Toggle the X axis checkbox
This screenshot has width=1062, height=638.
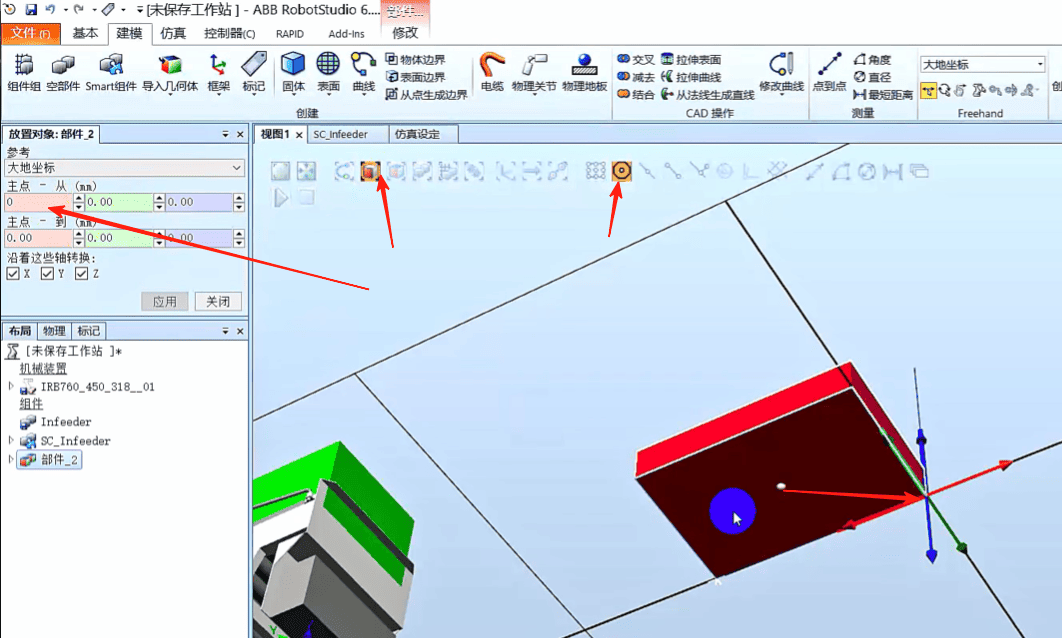[13, 274]
